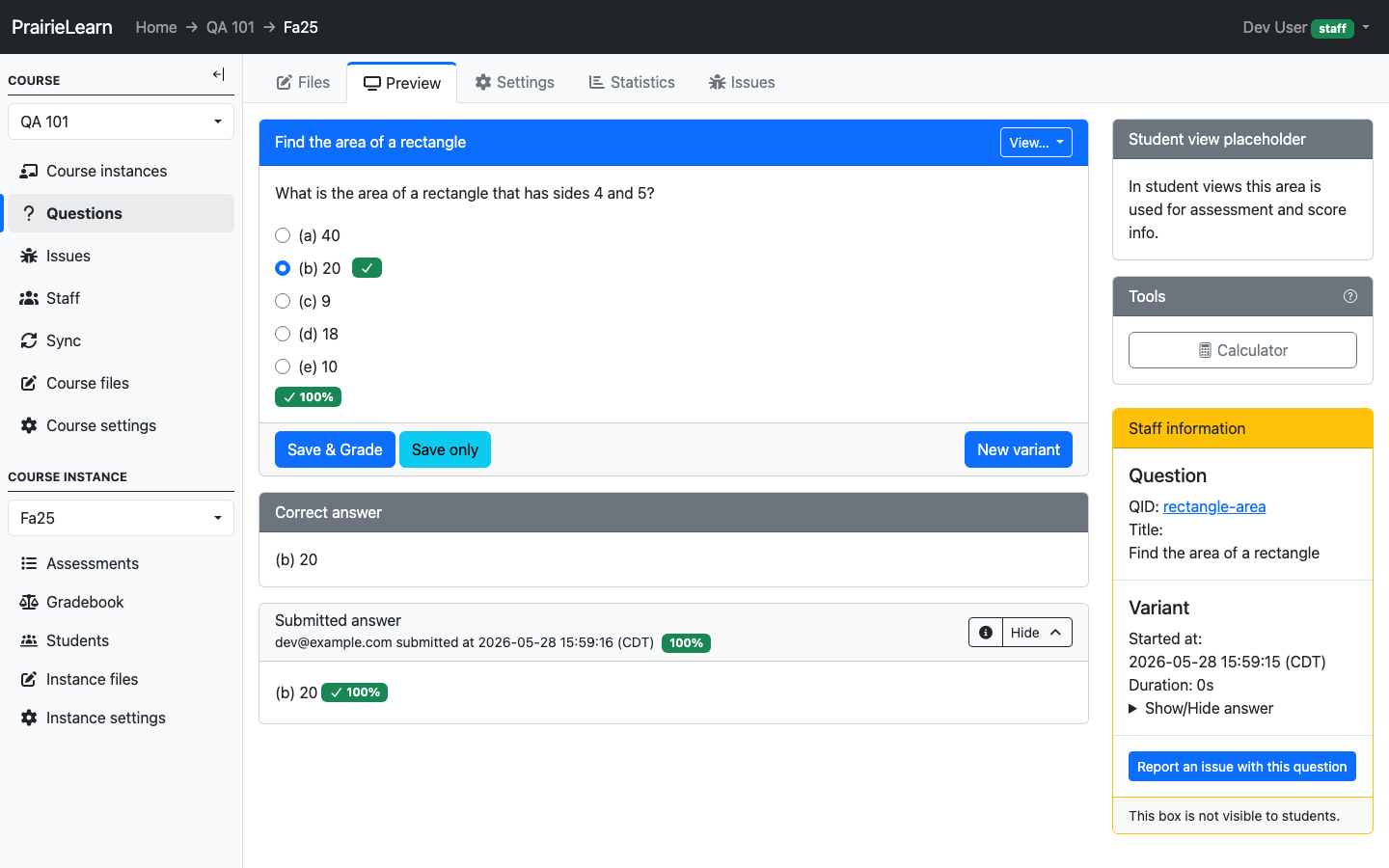Open Assessments page in sidebar
The image size is (1389, 868).
tap(121, 563)
